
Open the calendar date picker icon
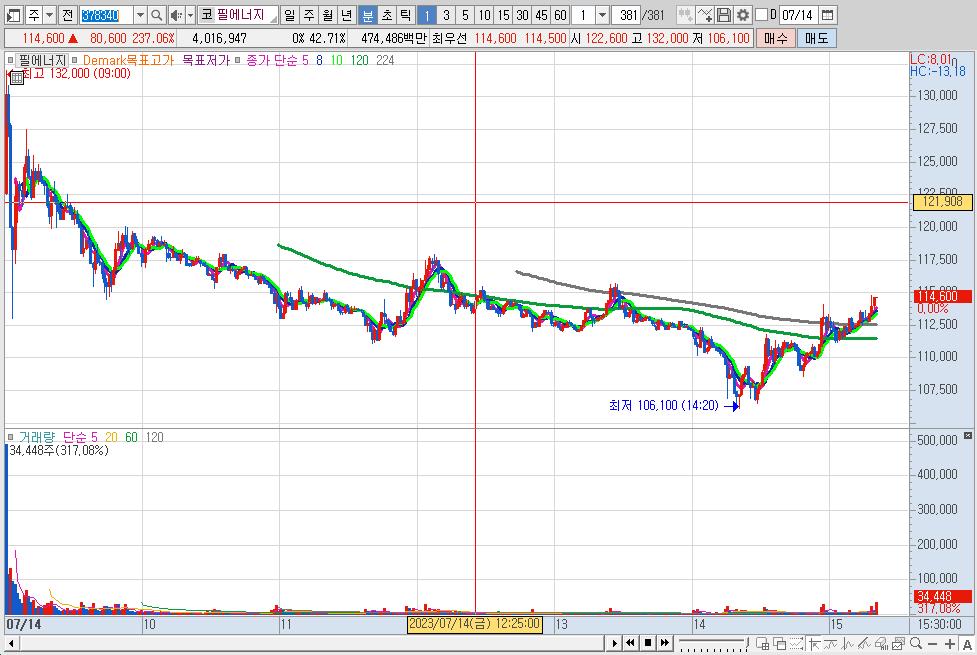coord(827,15)
